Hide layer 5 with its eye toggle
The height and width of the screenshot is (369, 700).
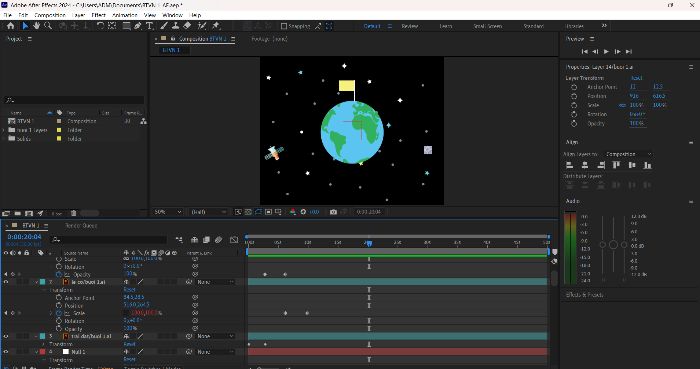tap(6, 336)
